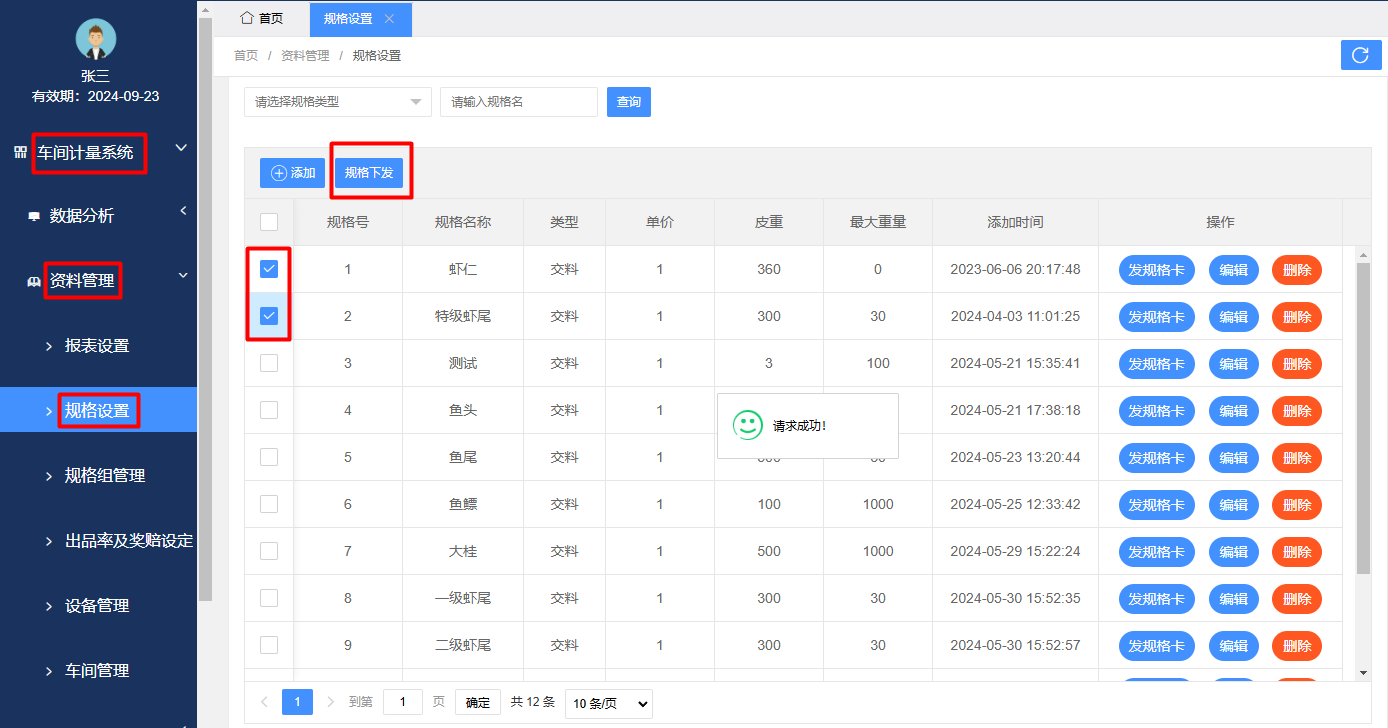Click the refresh icon button

click(1361, 55)
